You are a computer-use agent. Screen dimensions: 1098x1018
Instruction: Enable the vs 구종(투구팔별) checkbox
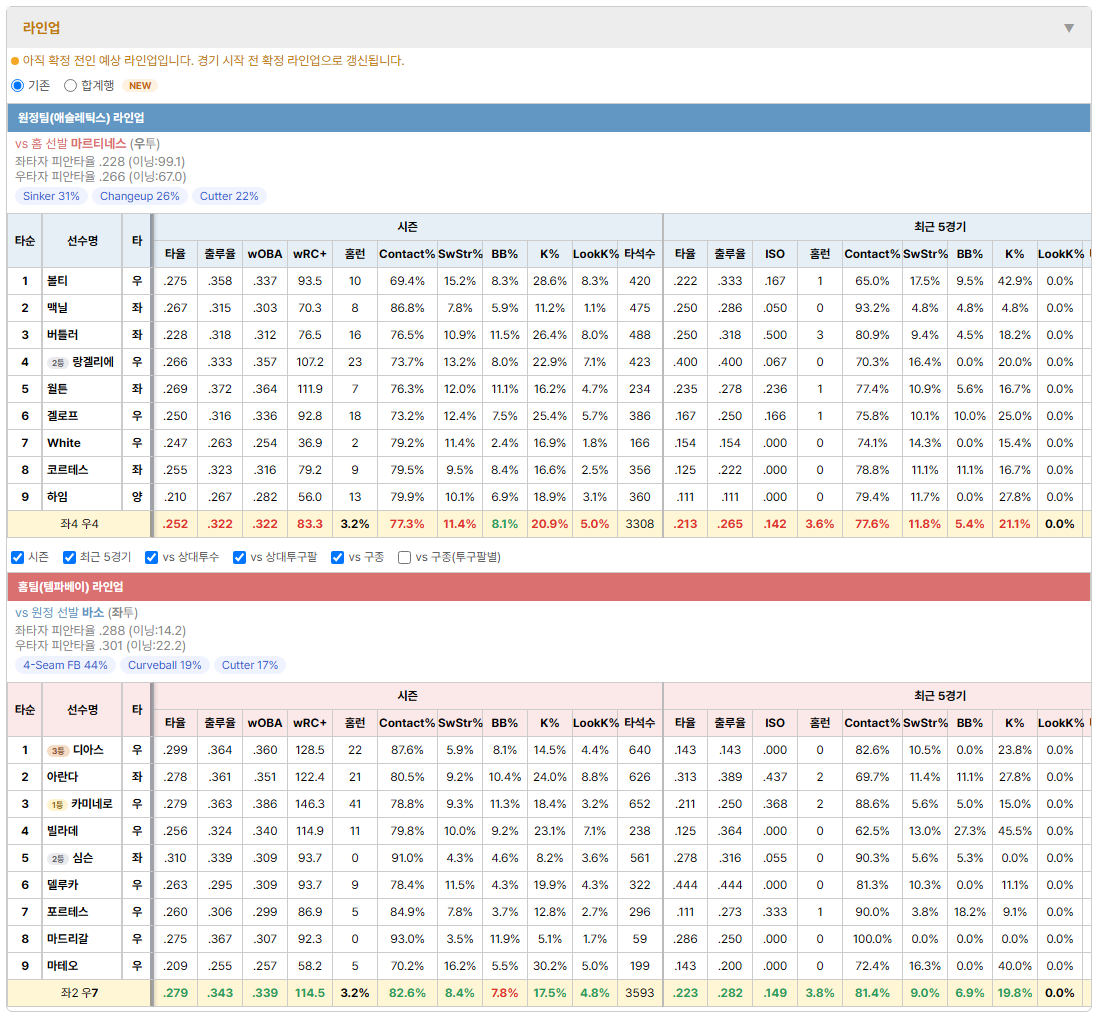(404, 557)
